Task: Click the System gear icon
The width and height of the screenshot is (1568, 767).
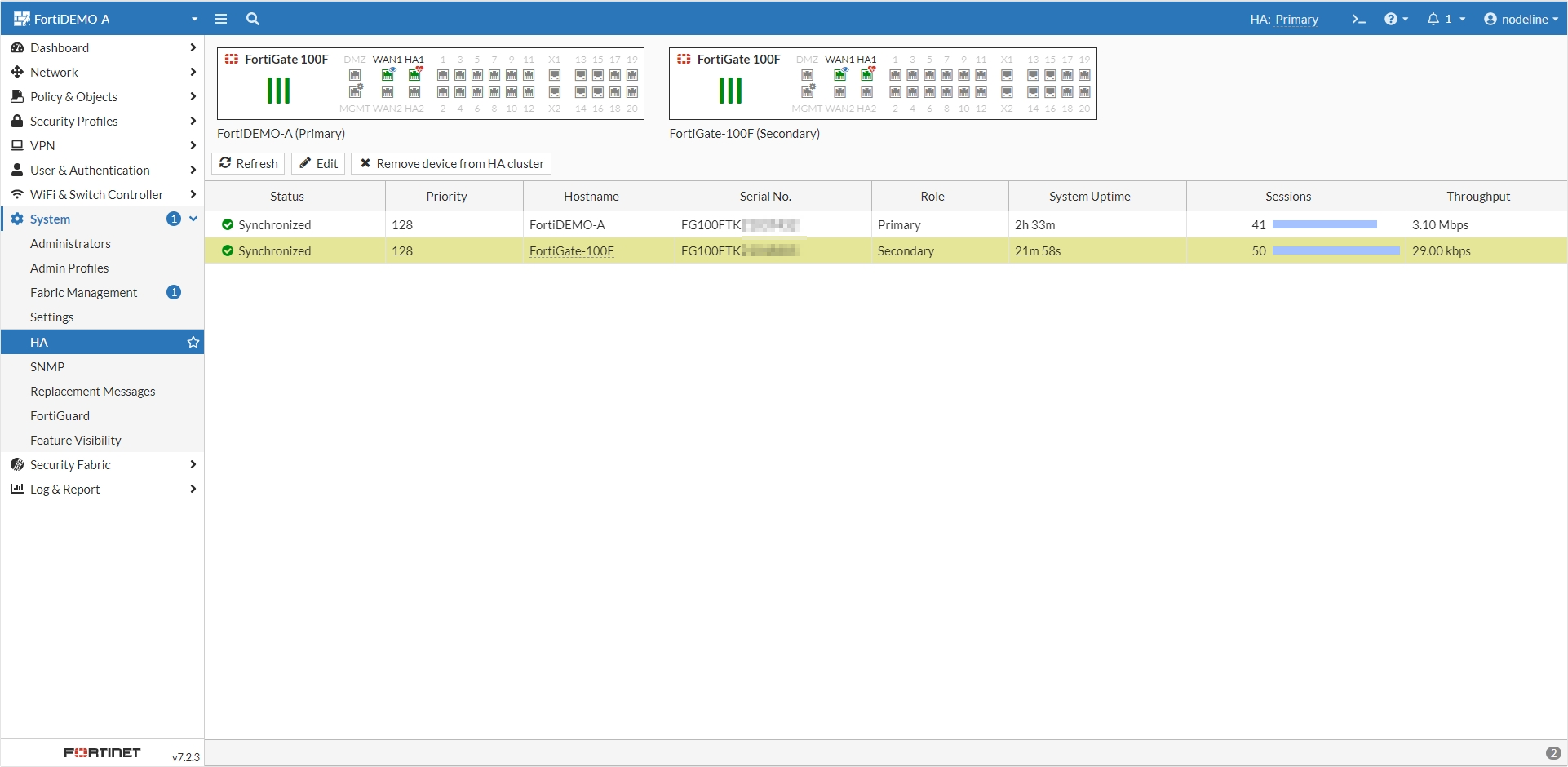Action: coord(17,219)
